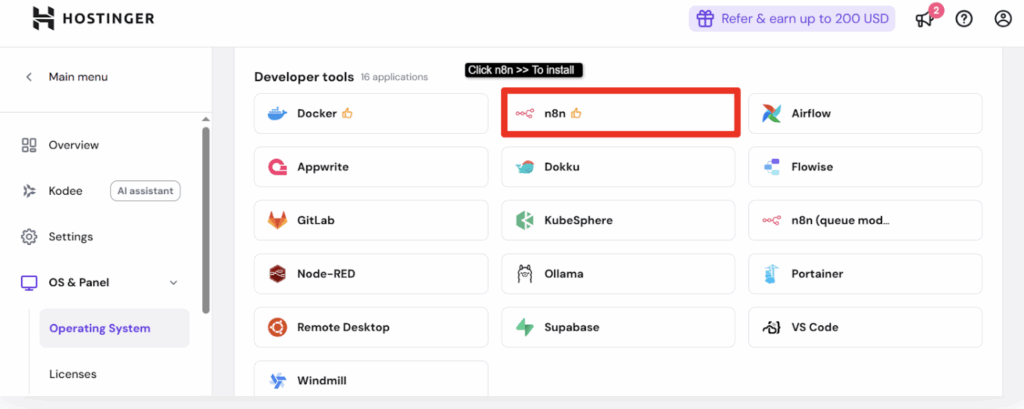Click the 'Dokku' label

point(562,167)
